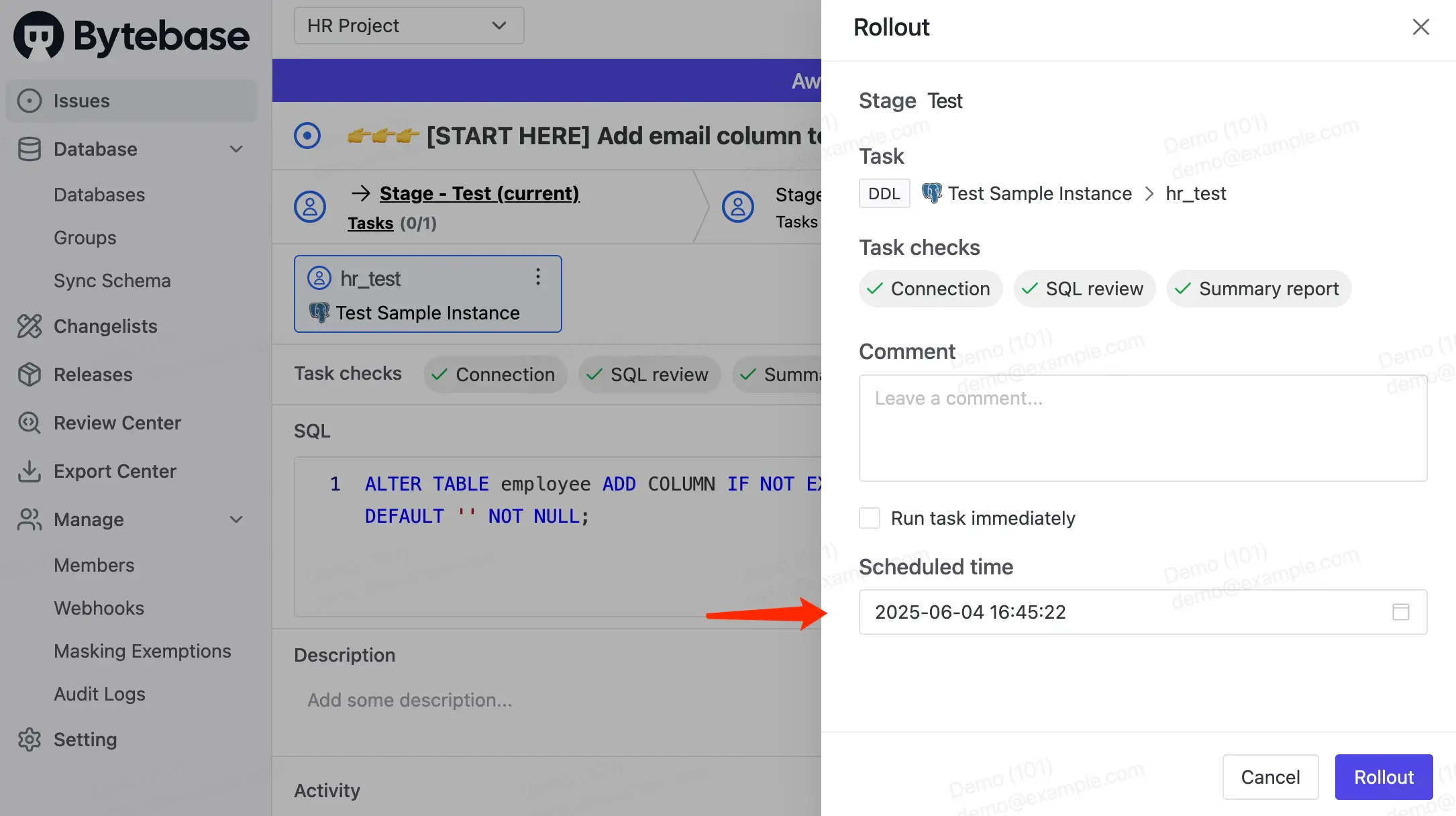The height and width of the screenshot is (816, 1456).
Task: Open Masking Exemptions in sidebar
Action: tap(142, 651)
